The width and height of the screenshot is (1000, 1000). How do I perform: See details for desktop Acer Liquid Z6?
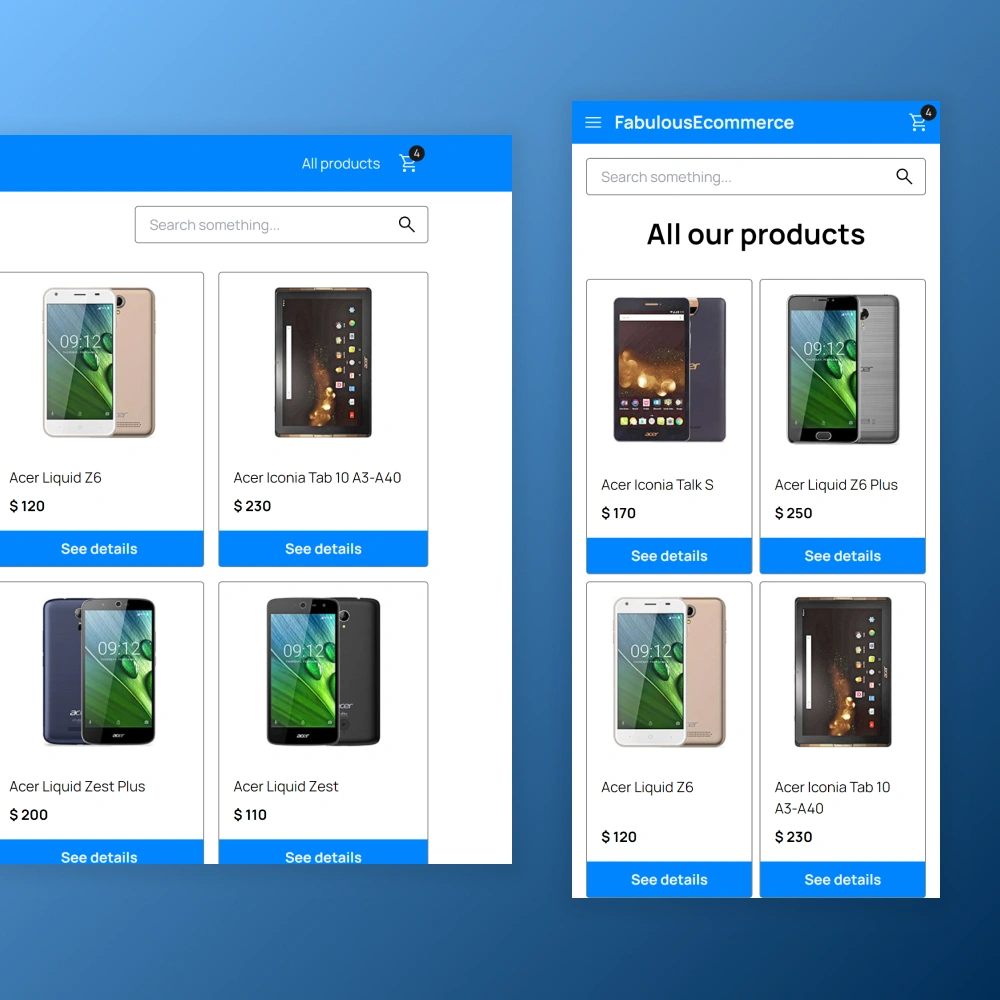point(99,548)
